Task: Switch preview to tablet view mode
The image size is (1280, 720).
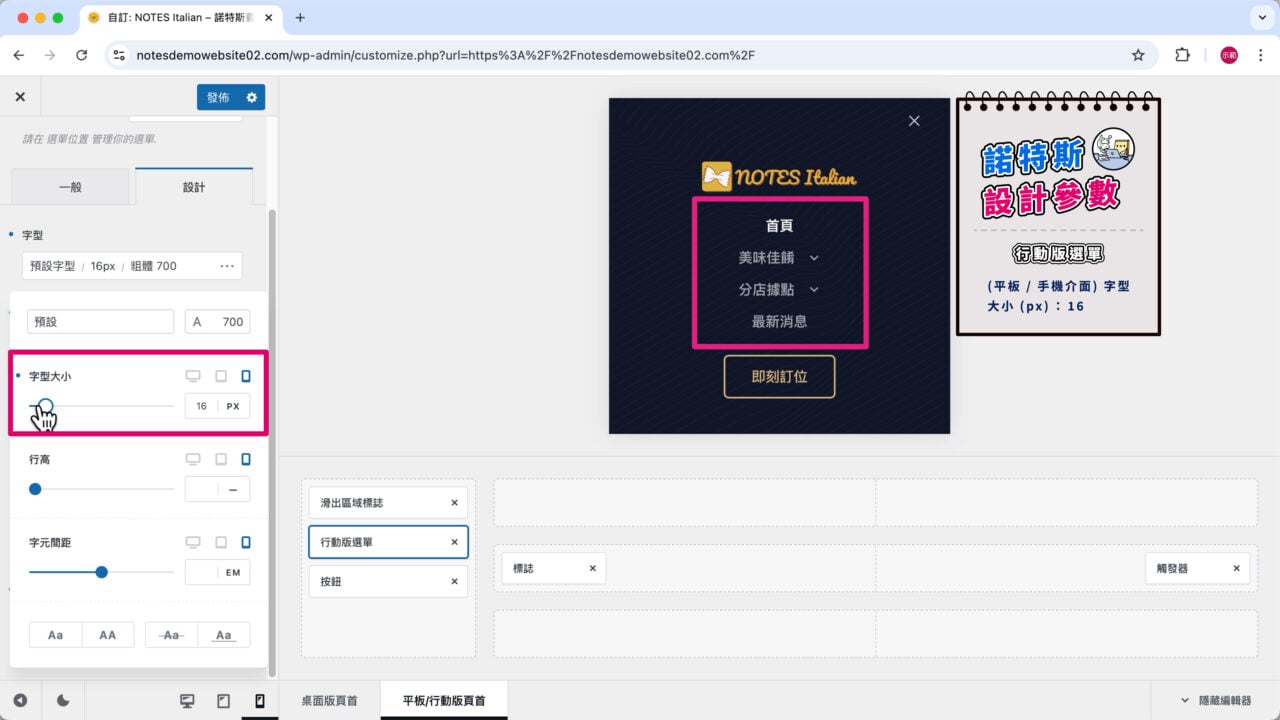Action: [223, 701]
